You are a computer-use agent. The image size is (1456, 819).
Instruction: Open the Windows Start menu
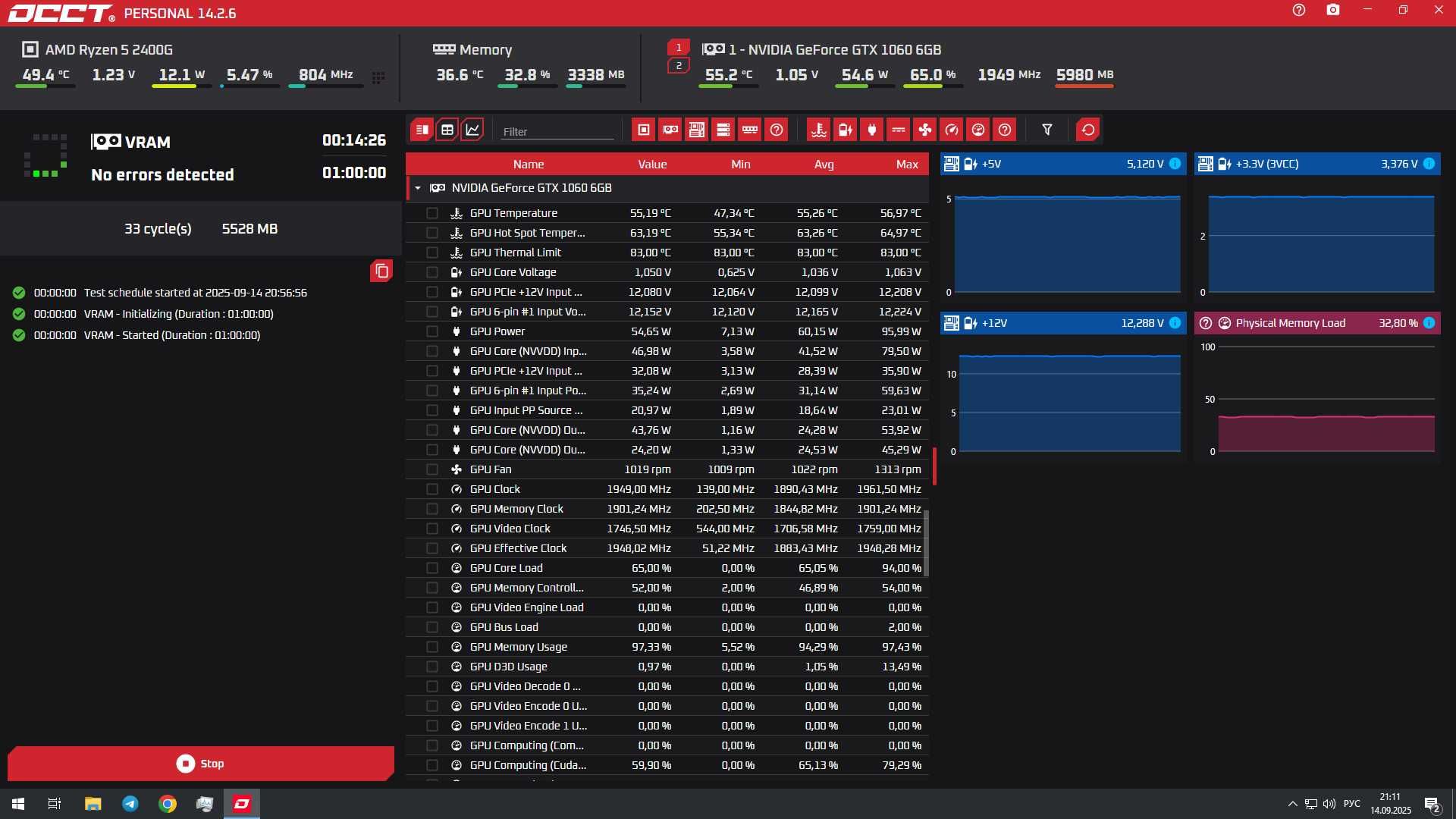[18, 804]
